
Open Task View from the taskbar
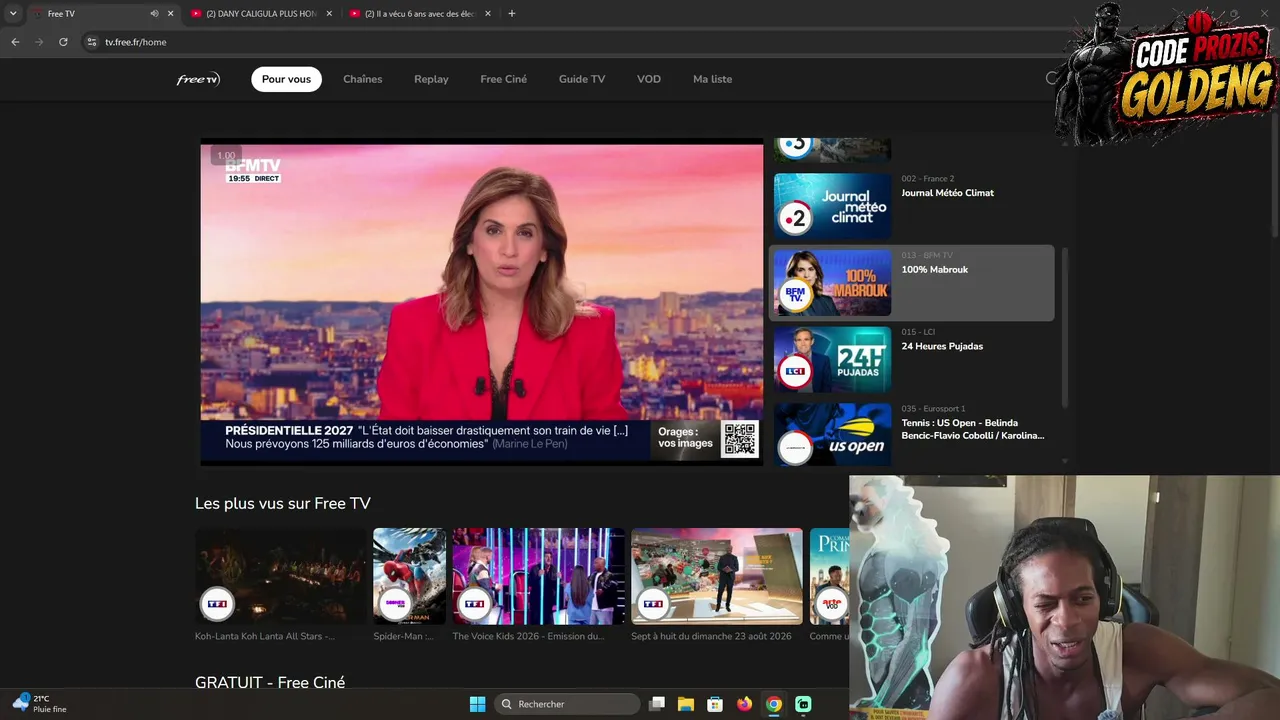point(657,704)
